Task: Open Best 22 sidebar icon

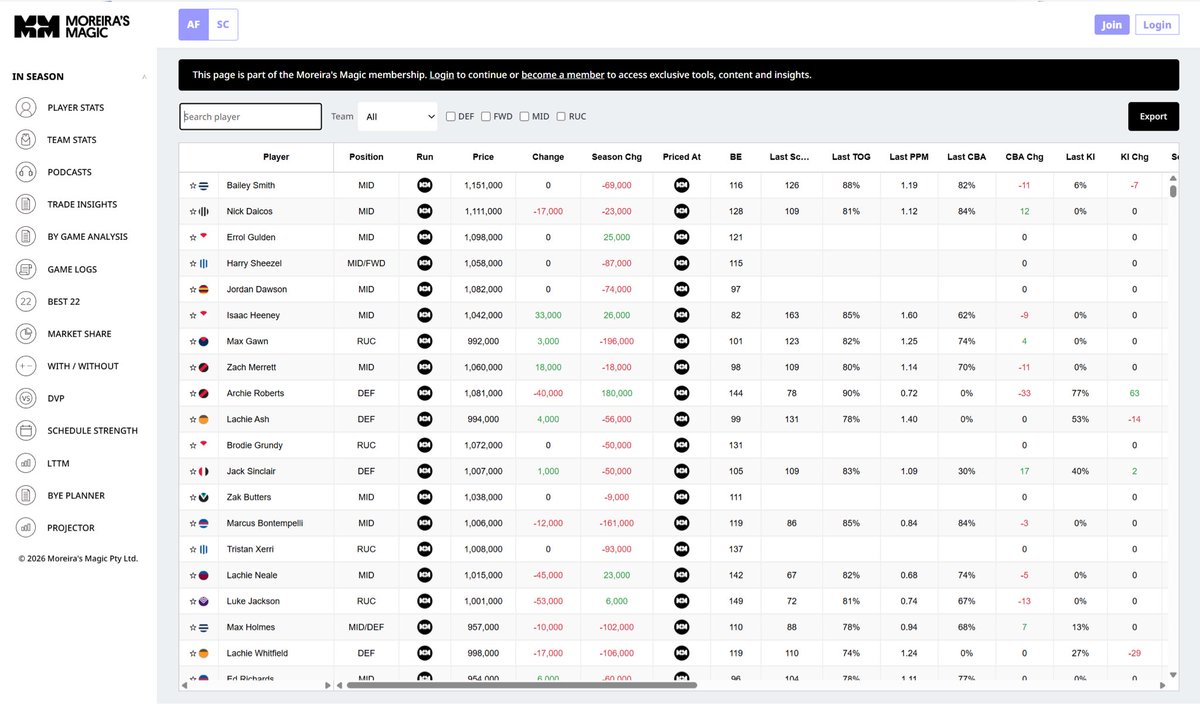Action: (26, 302)
